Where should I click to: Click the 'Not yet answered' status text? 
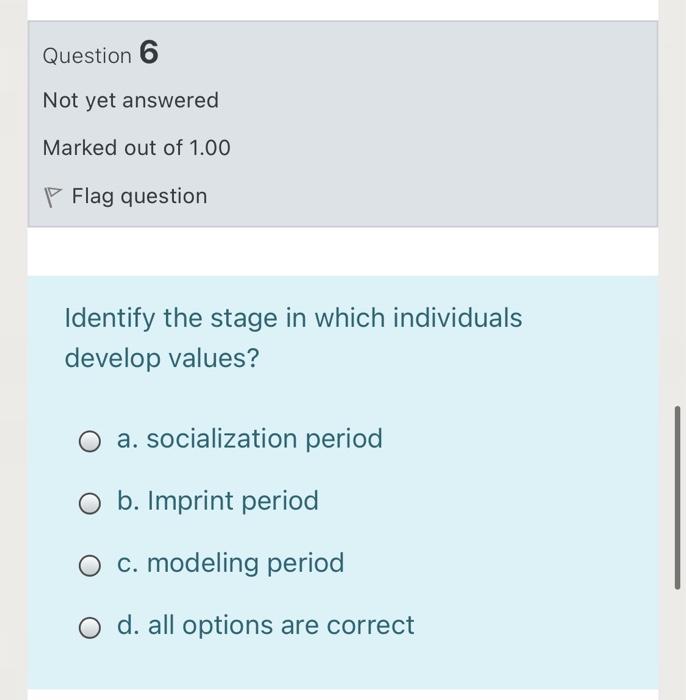(130, 100)
